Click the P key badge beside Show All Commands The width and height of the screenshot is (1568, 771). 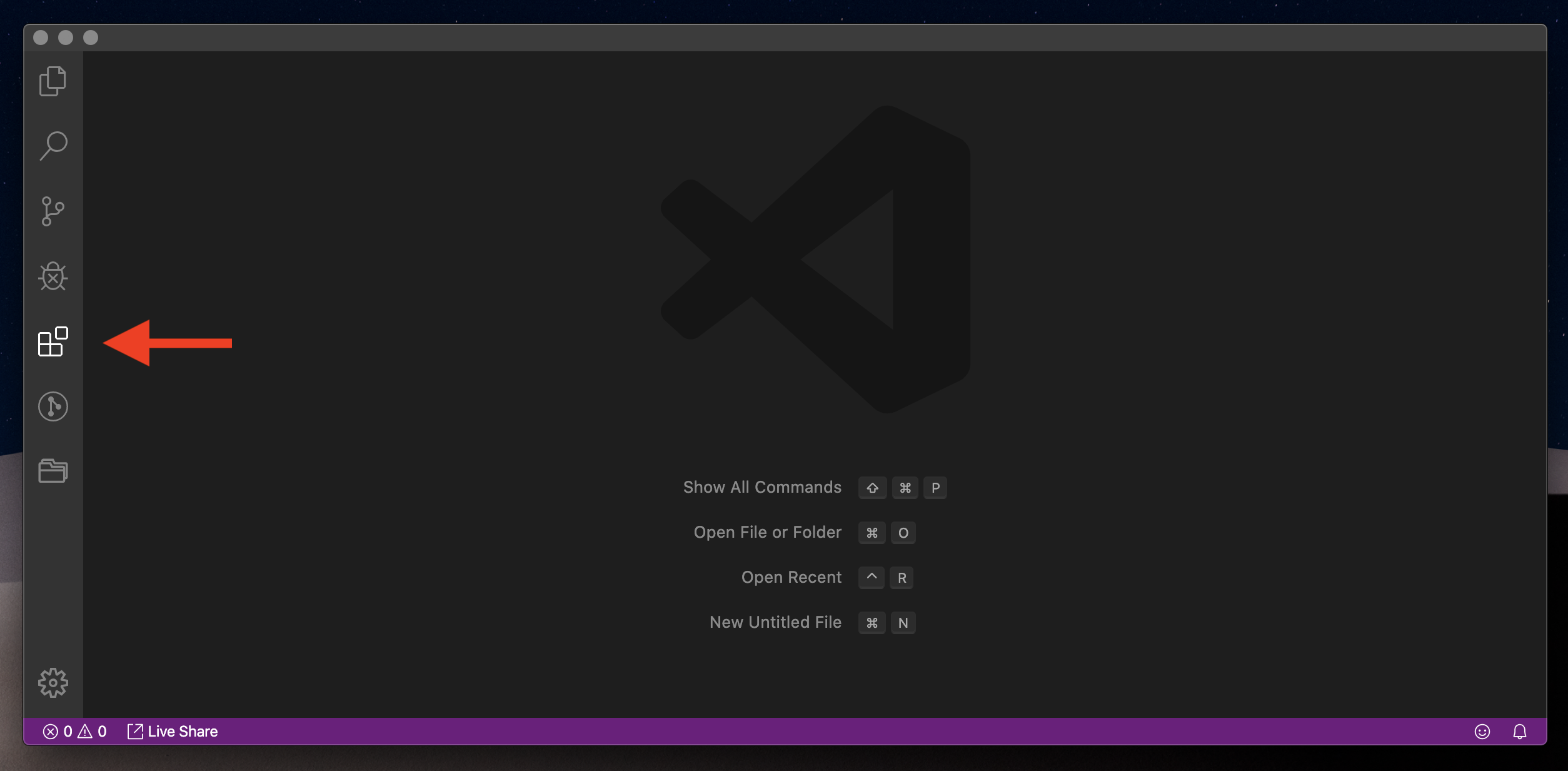coord(935,488)
